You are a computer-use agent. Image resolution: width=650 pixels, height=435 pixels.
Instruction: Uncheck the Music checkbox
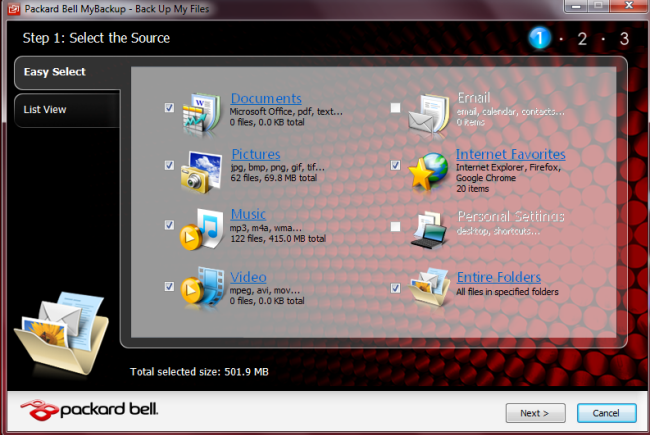click(169, 225)
